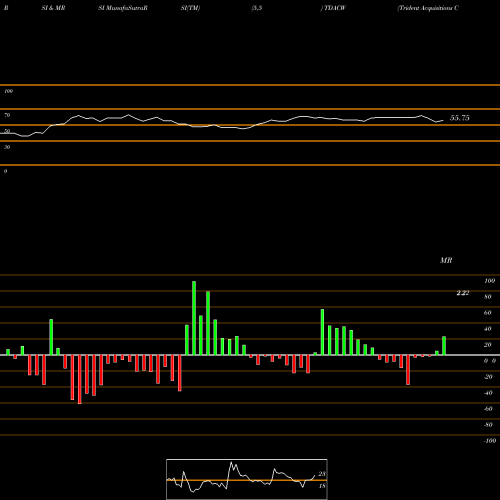Click the RSI axis label 100

tap(8, 91)
